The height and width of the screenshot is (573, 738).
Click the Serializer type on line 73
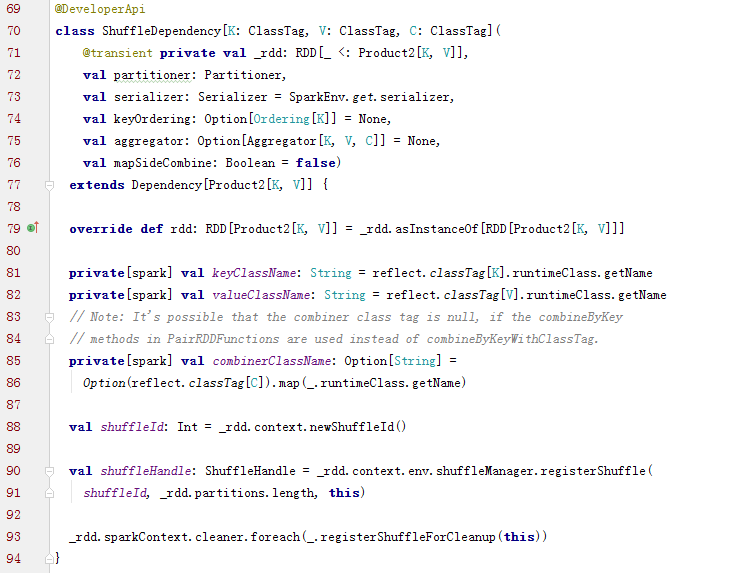[x=233, y=97]
